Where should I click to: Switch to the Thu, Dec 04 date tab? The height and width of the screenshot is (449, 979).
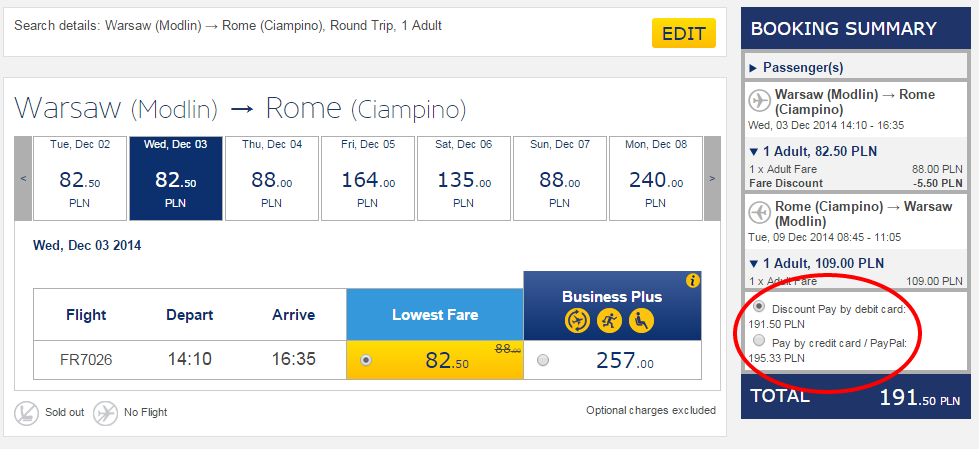pos(272,178)
